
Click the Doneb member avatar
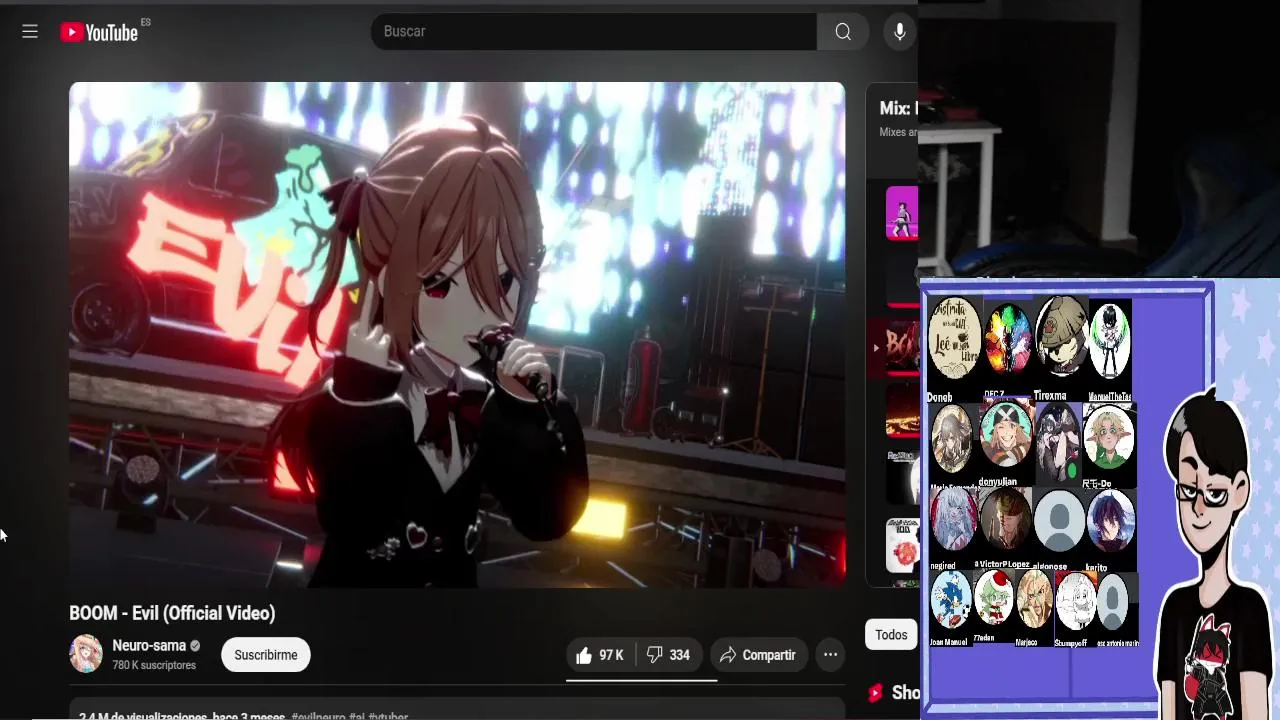pyautogui.click(x=954, y=338)
